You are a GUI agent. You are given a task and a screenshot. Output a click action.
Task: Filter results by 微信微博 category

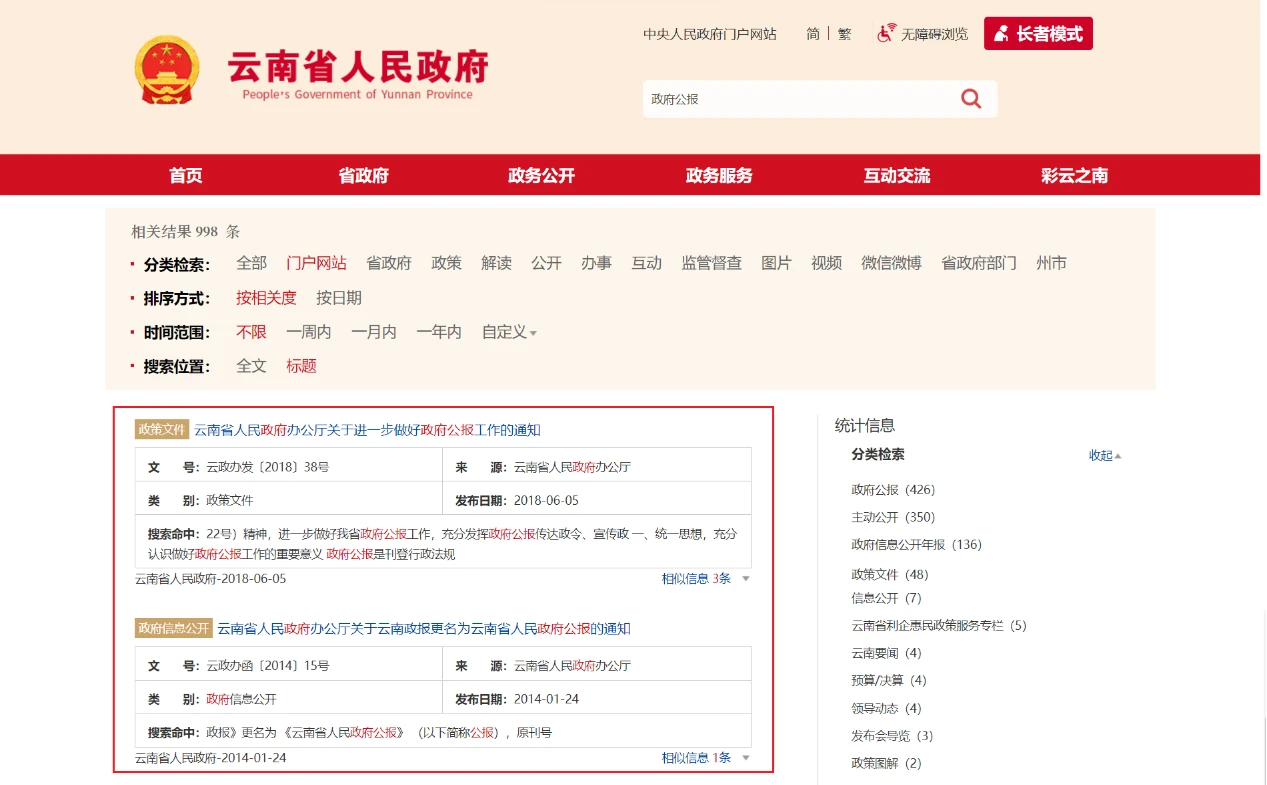click(891, 263)
